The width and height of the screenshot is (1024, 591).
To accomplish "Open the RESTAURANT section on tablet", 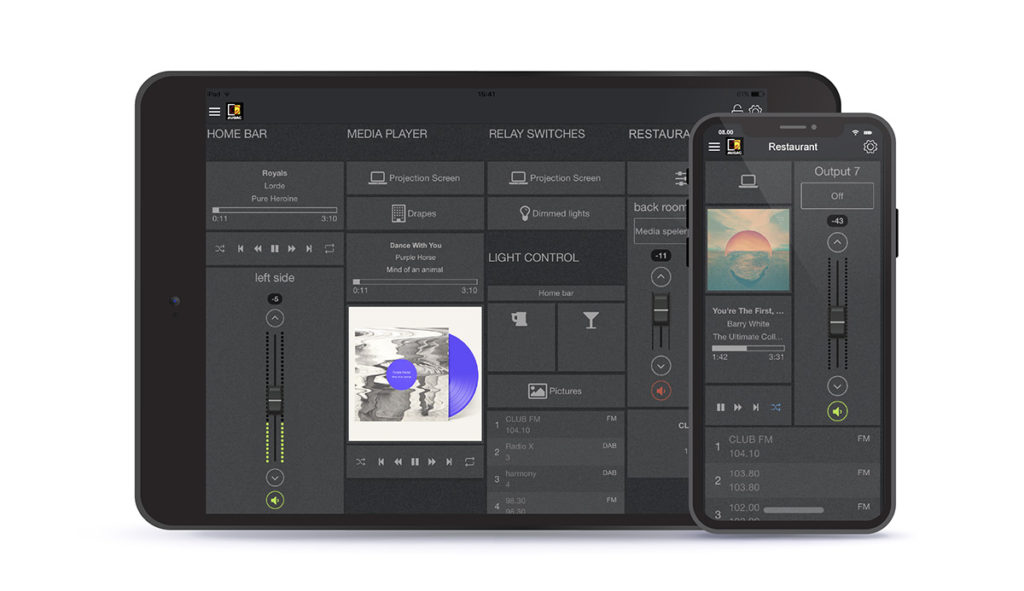I will pyautogui.click(x=658, y=134).
